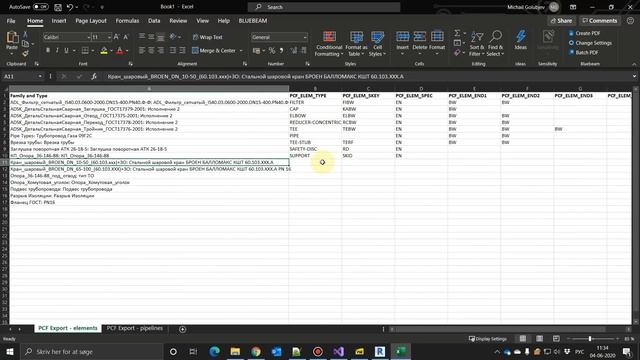Switch to the Insert tab
The height and width of the screenshot is (360, 640).
pos(59,21)
